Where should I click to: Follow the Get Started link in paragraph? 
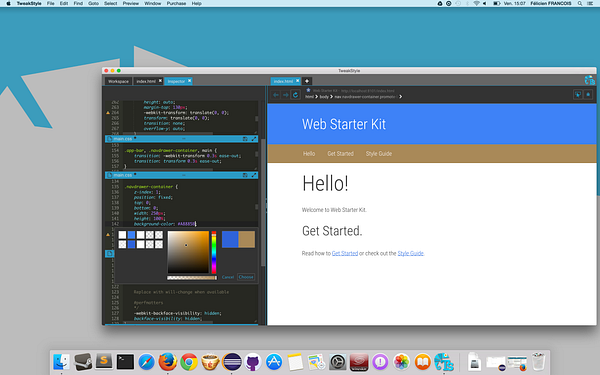tap(345, 253)
